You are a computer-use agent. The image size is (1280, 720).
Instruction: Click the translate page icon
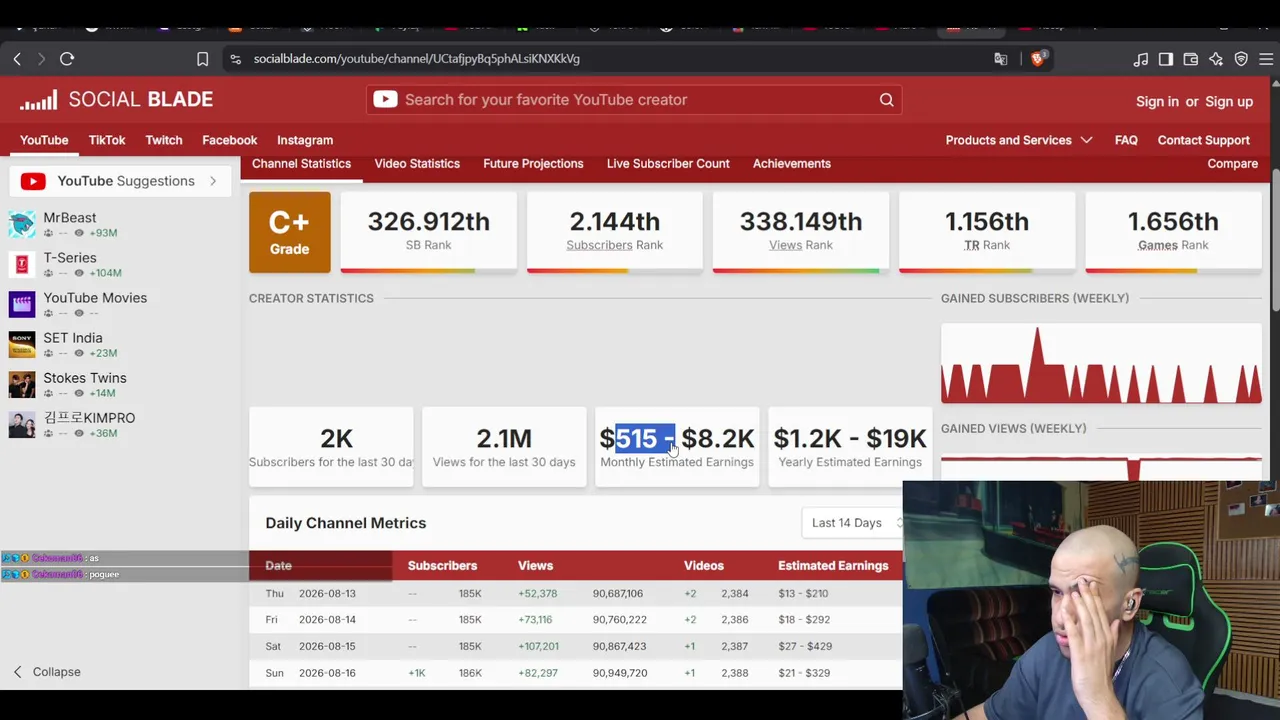click(x=1001, y=59)
